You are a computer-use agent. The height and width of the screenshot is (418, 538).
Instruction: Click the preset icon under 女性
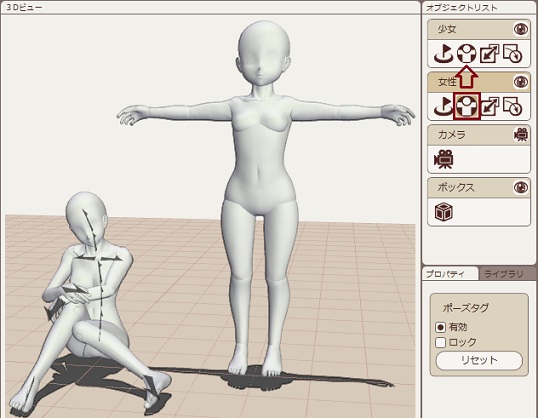coord(513,106)
